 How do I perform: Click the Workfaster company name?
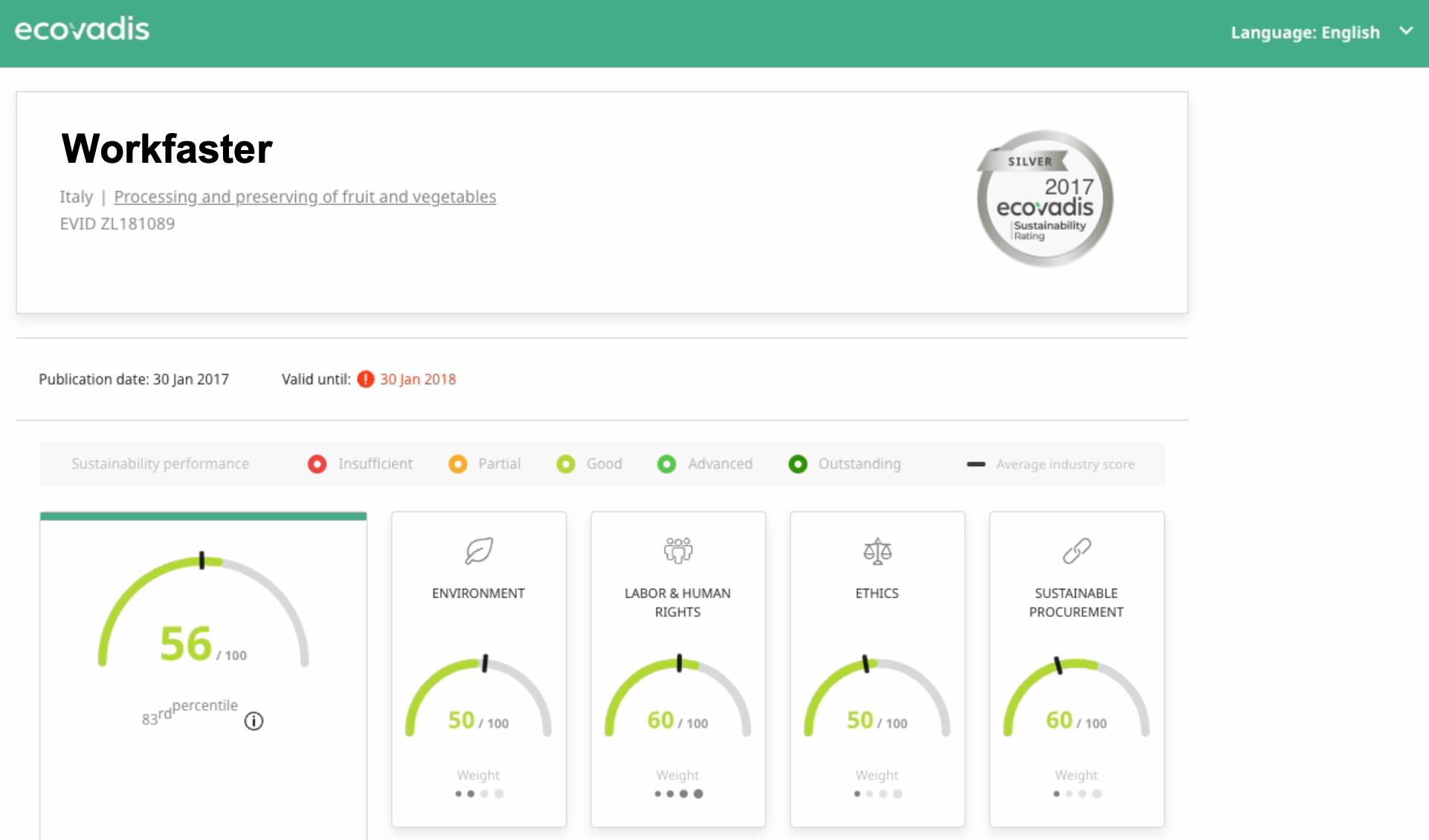pyautogui.click(x=167, y=149)
